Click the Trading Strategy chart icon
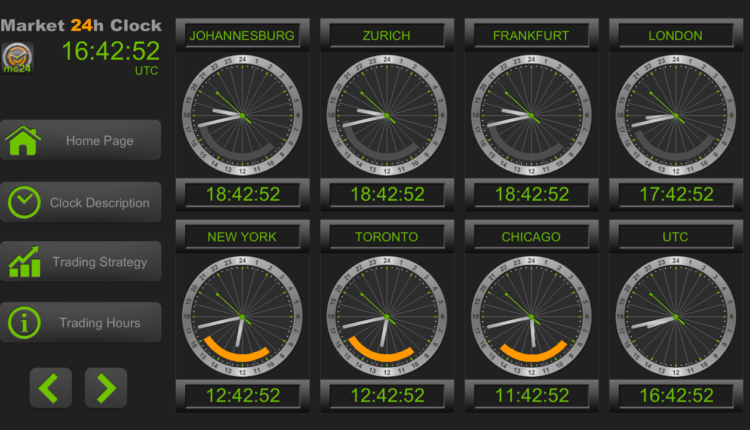Screen dimensions: 750x430 point(24,262)
